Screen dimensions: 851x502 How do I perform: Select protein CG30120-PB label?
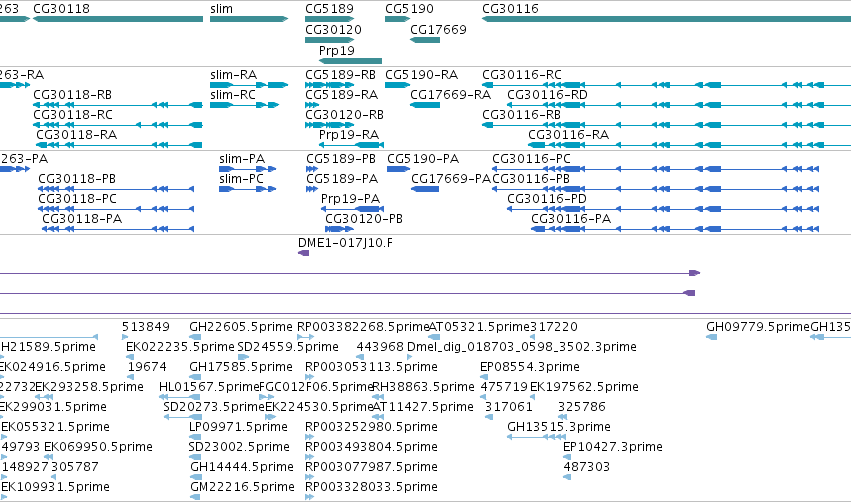(x=364, y=219)
